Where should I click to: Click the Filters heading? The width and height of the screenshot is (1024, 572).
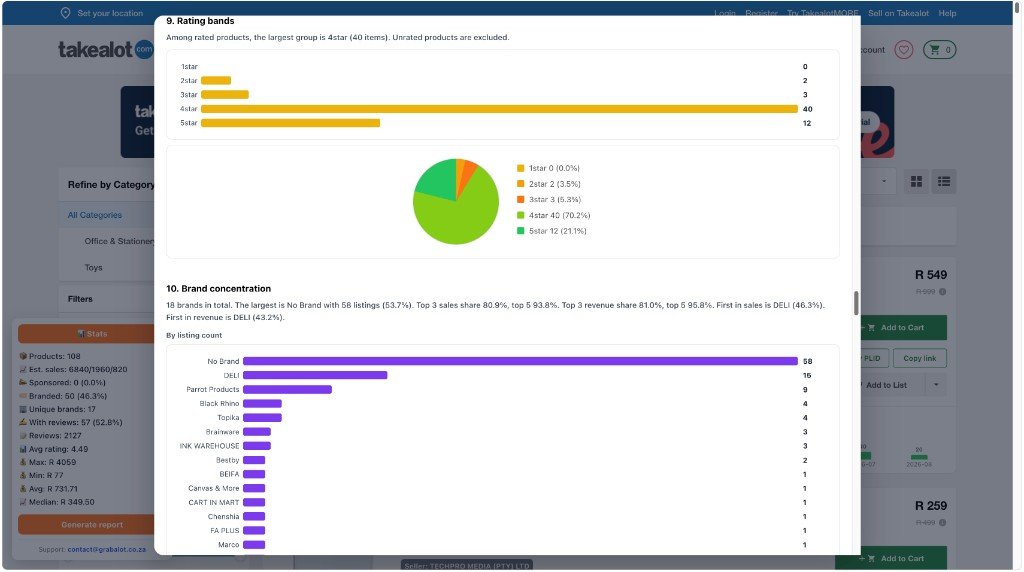80,299
